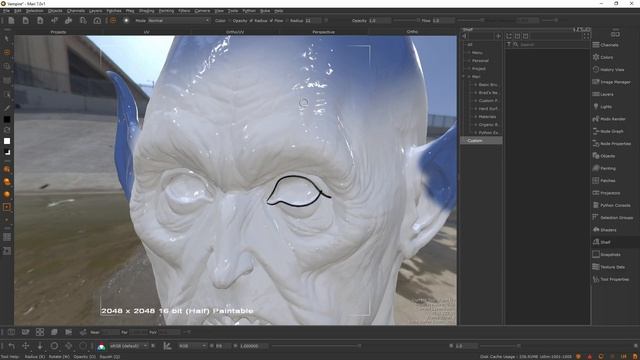The width and height of the screenshot is (640, 360).
Task: Open the RGB component dropdown
Action: [x=192, y=346]
